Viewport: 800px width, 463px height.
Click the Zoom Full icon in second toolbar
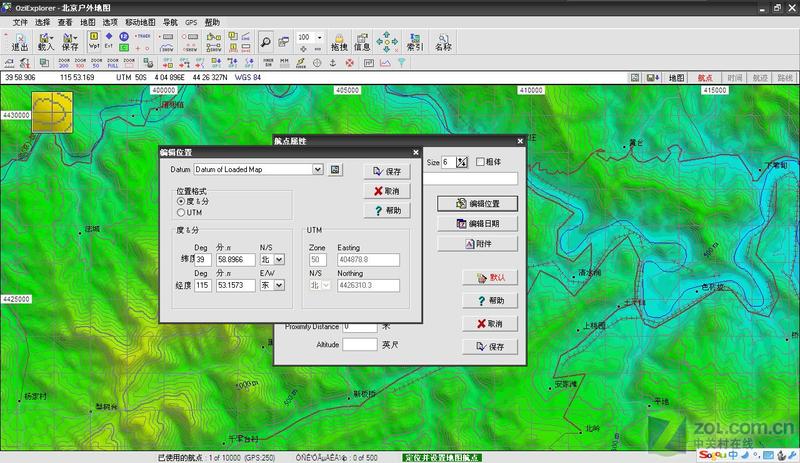coord(113,63)
